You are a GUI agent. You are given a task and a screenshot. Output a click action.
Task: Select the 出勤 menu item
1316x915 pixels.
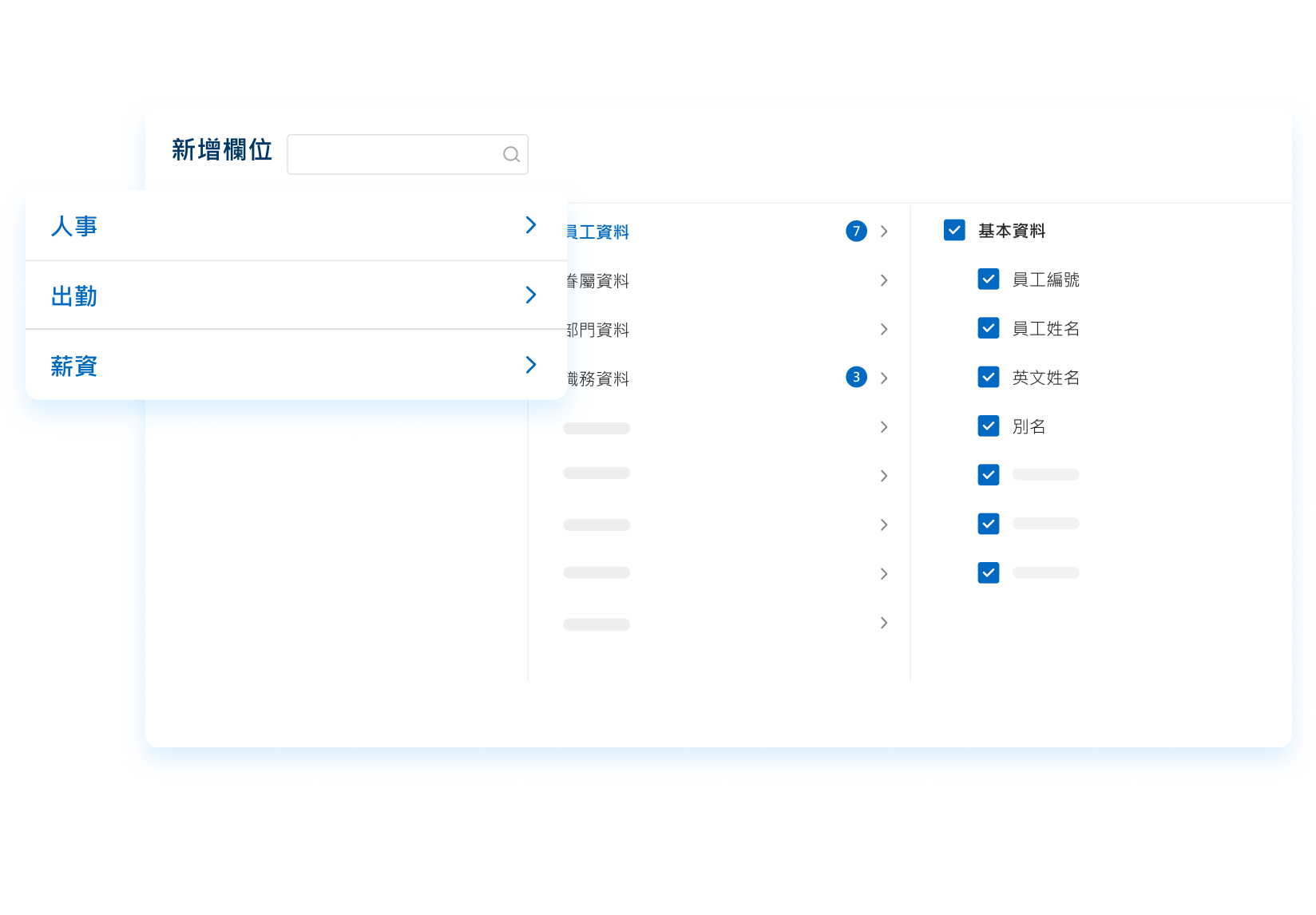click(x=73, y=295)
